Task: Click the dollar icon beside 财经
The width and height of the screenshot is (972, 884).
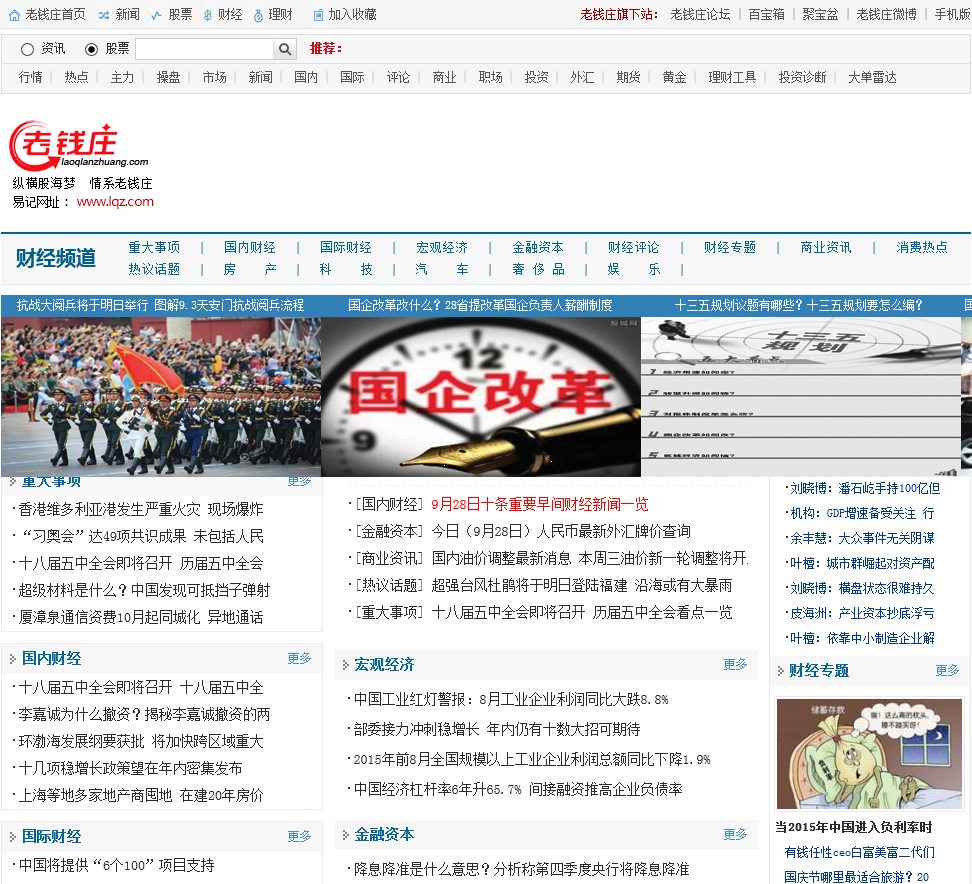Action: point(208,15)
